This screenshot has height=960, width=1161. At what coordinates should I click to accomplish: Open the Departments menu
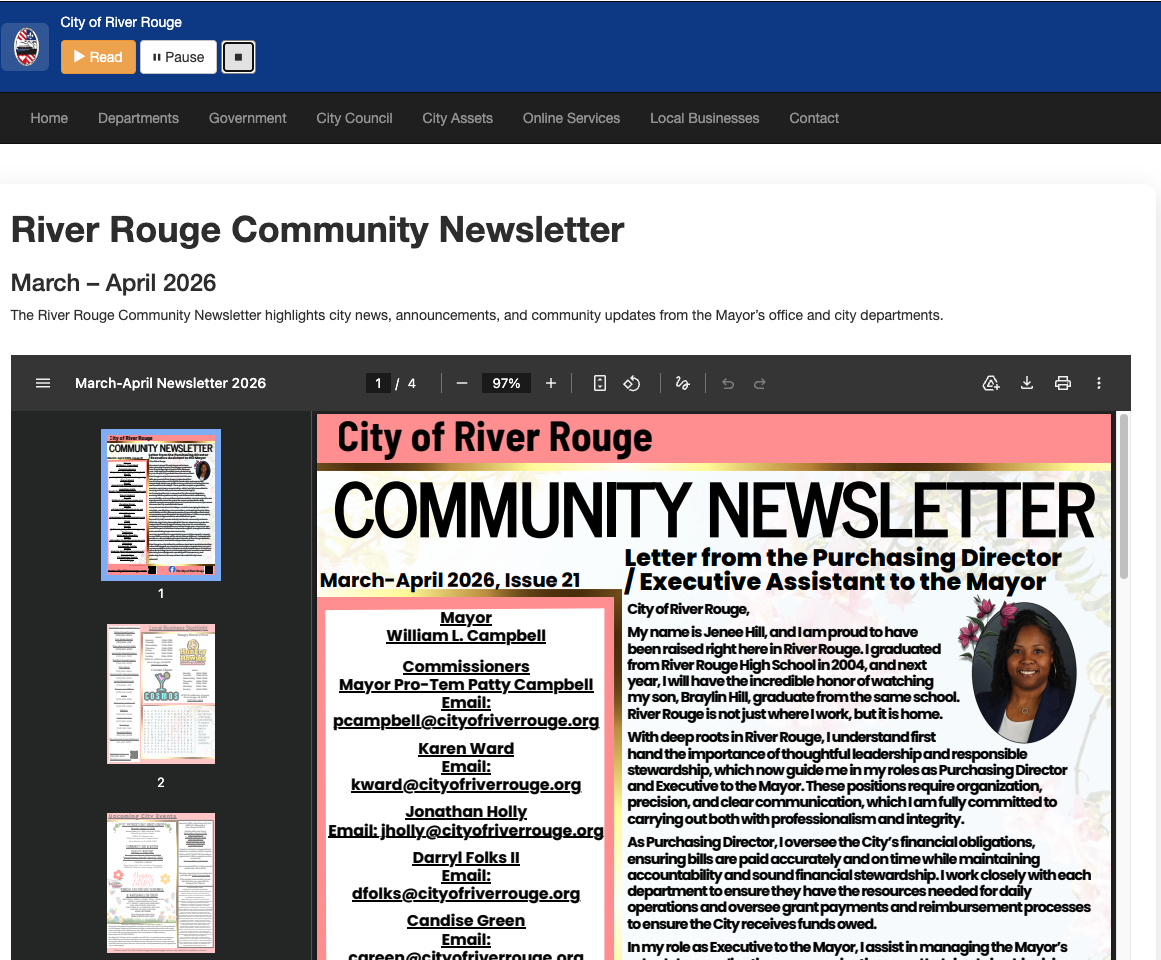138,118
